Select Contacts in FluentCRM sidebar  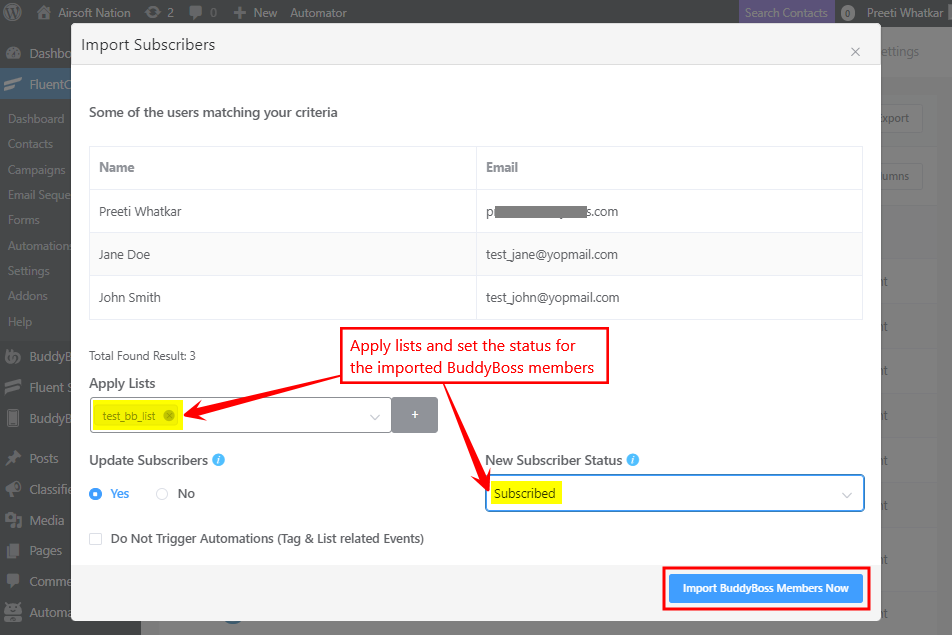pos(32,143)
